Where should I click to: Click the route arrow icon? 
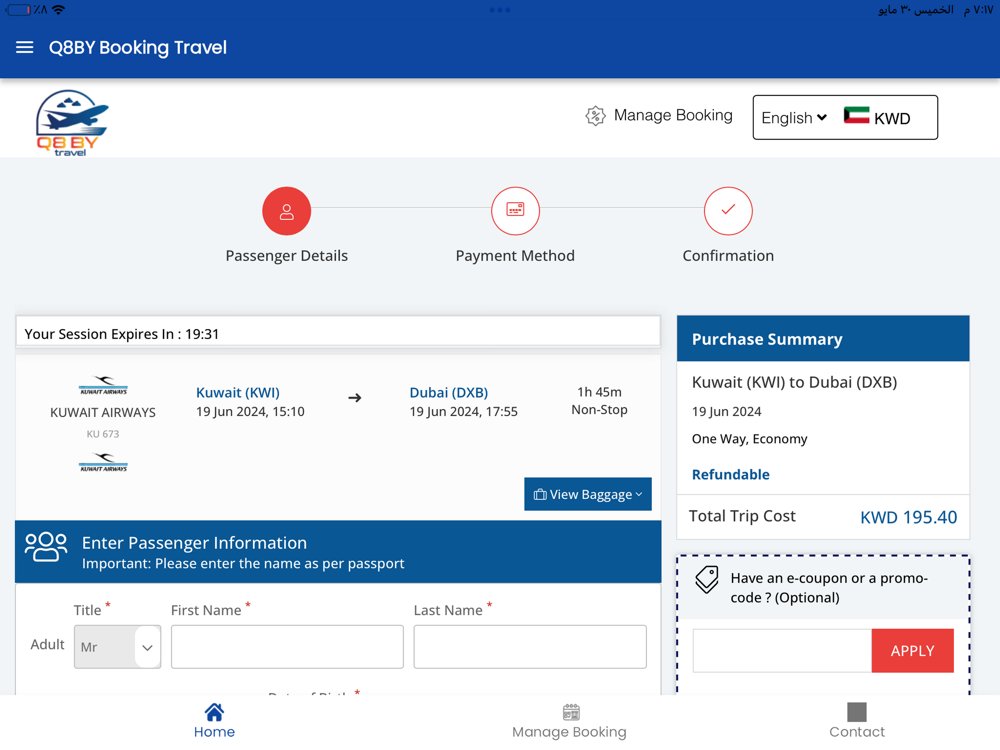click(355, 398)
